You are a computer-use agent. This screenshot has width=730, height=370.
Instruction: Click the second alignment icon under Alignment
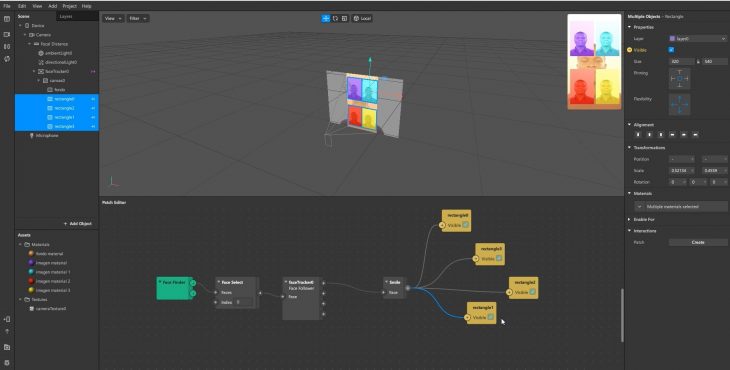pyautogui.click(x=649, y=135)
